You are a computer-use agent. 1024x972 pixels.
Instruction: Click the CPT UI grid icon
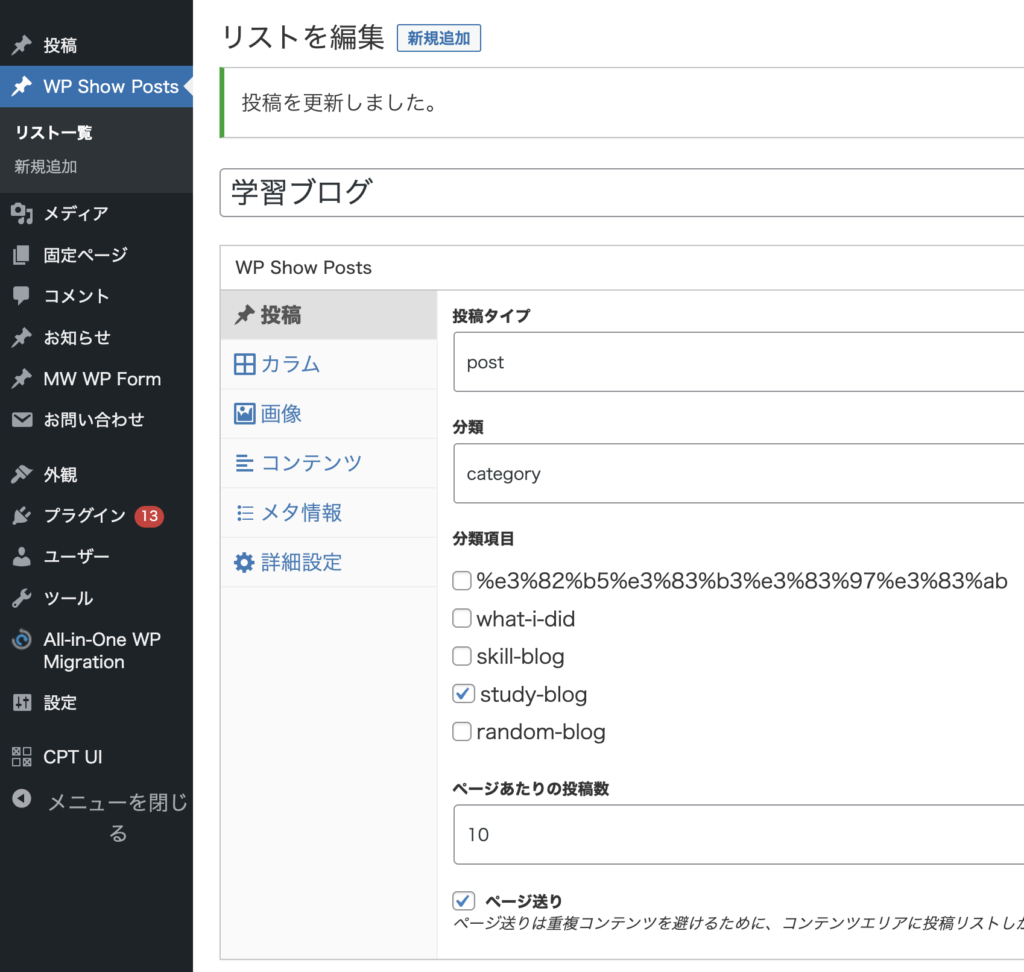(x=21, y=756)
